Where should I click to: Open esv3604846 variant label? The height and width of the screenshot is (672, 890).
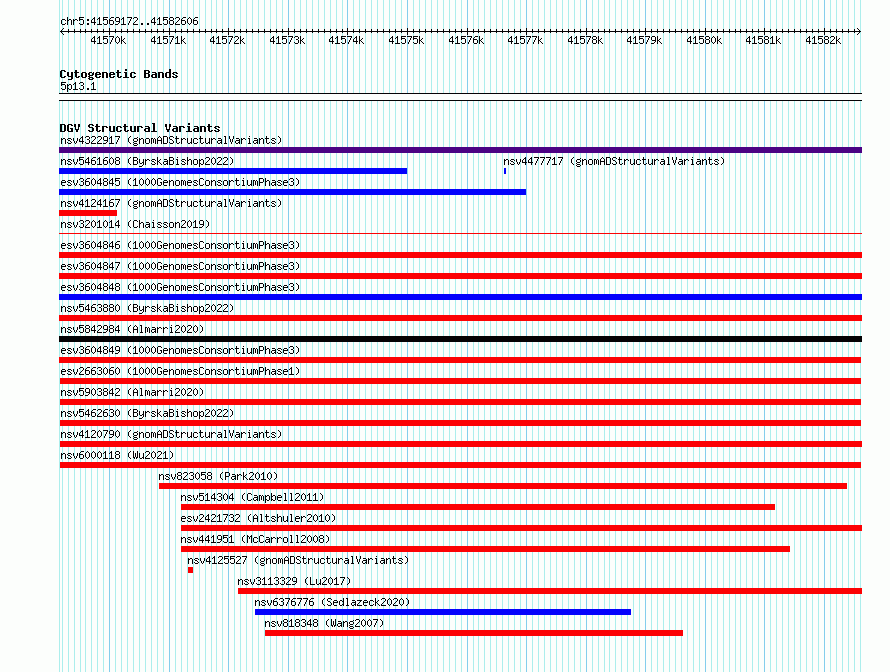coord(180,245)
